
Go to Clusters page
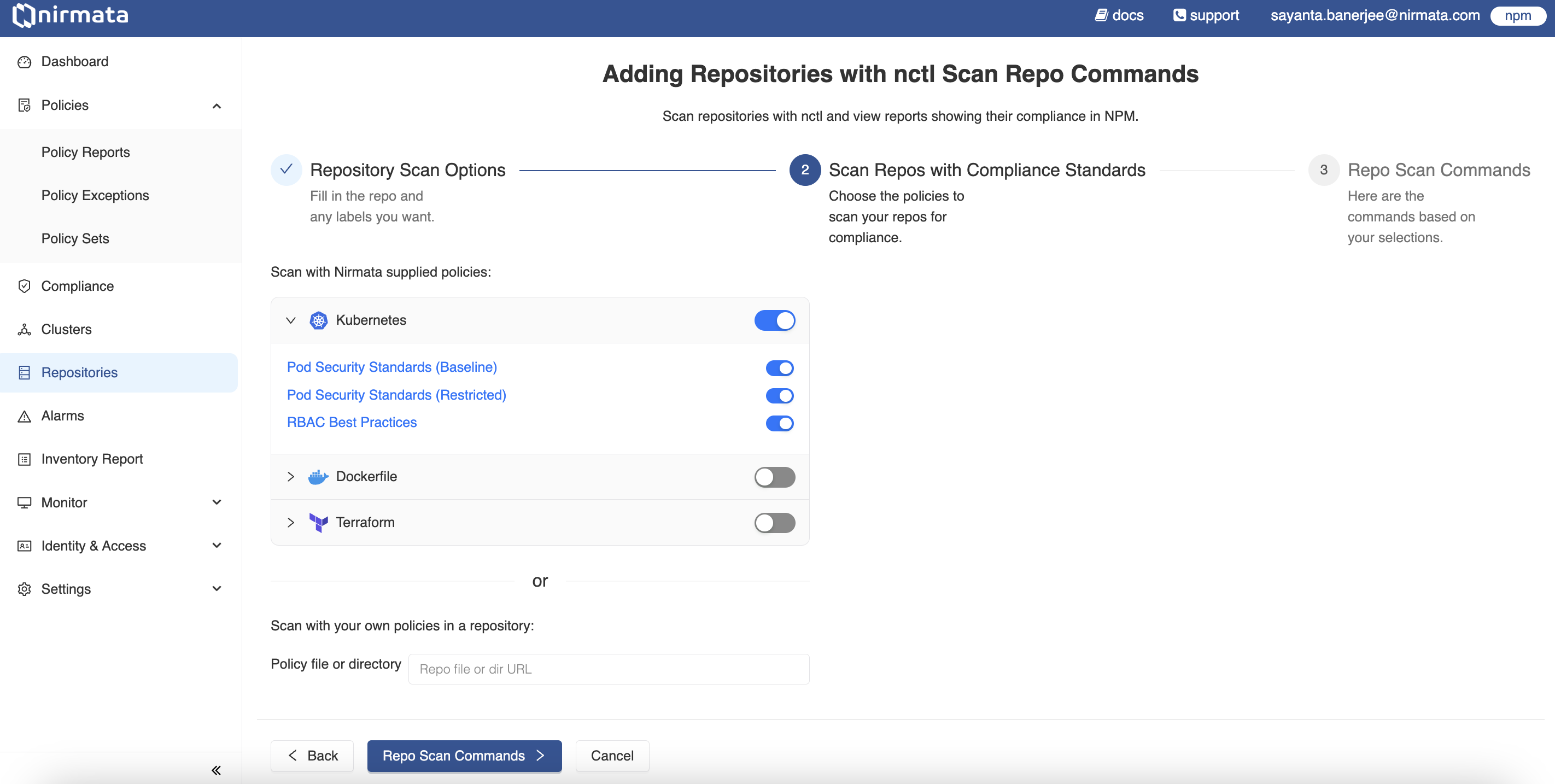pyautogui.click(x=66, y=330)
